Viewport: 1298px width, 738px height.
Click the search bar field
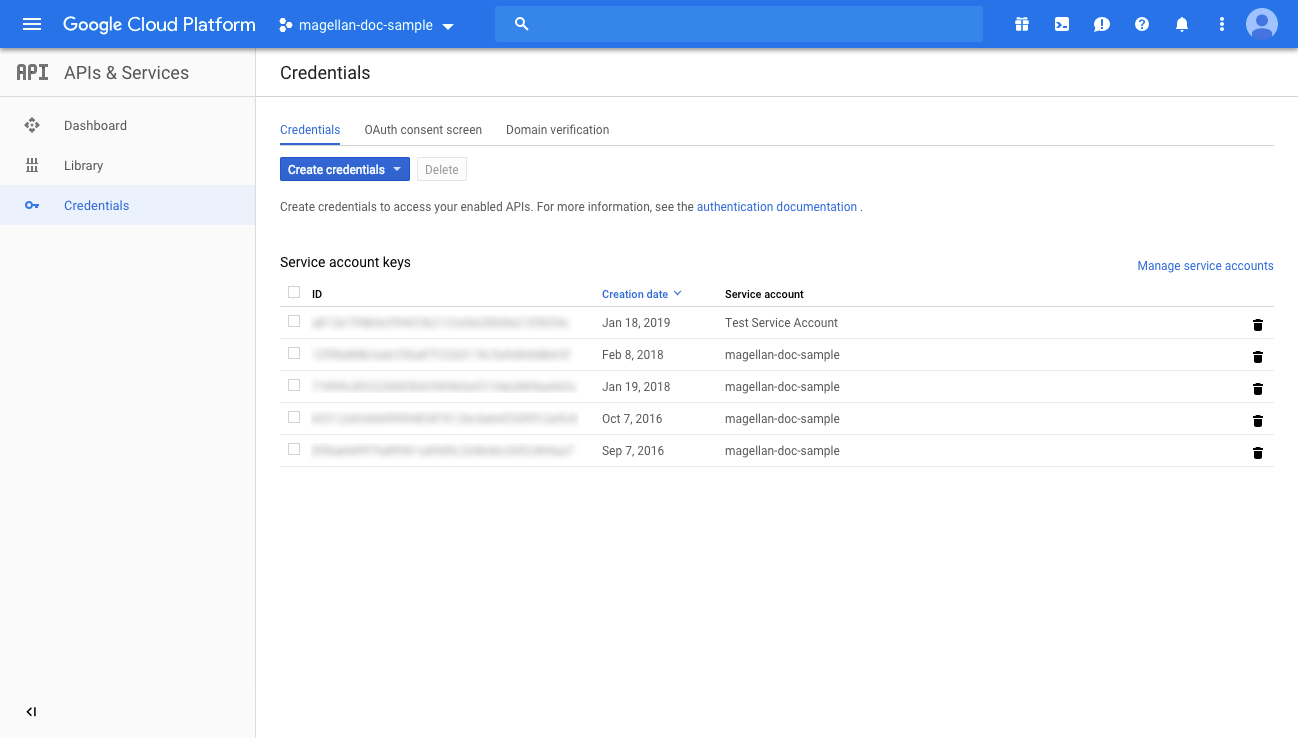click(x=739, y=24)
